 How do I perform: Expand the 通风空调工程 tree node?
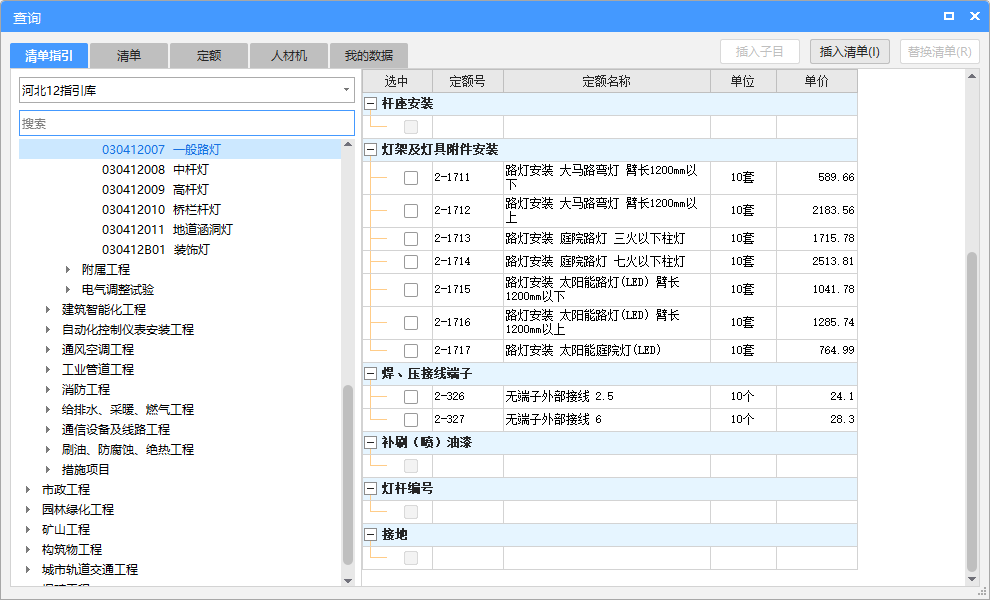(x=48, y=350)
